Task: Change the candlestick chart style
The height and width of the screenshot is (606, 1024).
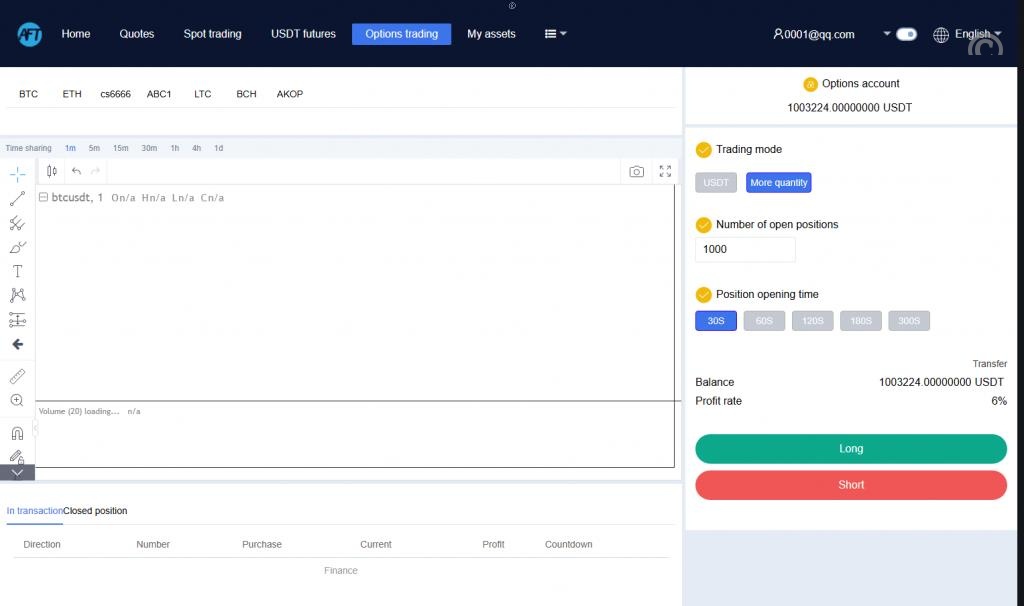Action: (x=52, y=171)
